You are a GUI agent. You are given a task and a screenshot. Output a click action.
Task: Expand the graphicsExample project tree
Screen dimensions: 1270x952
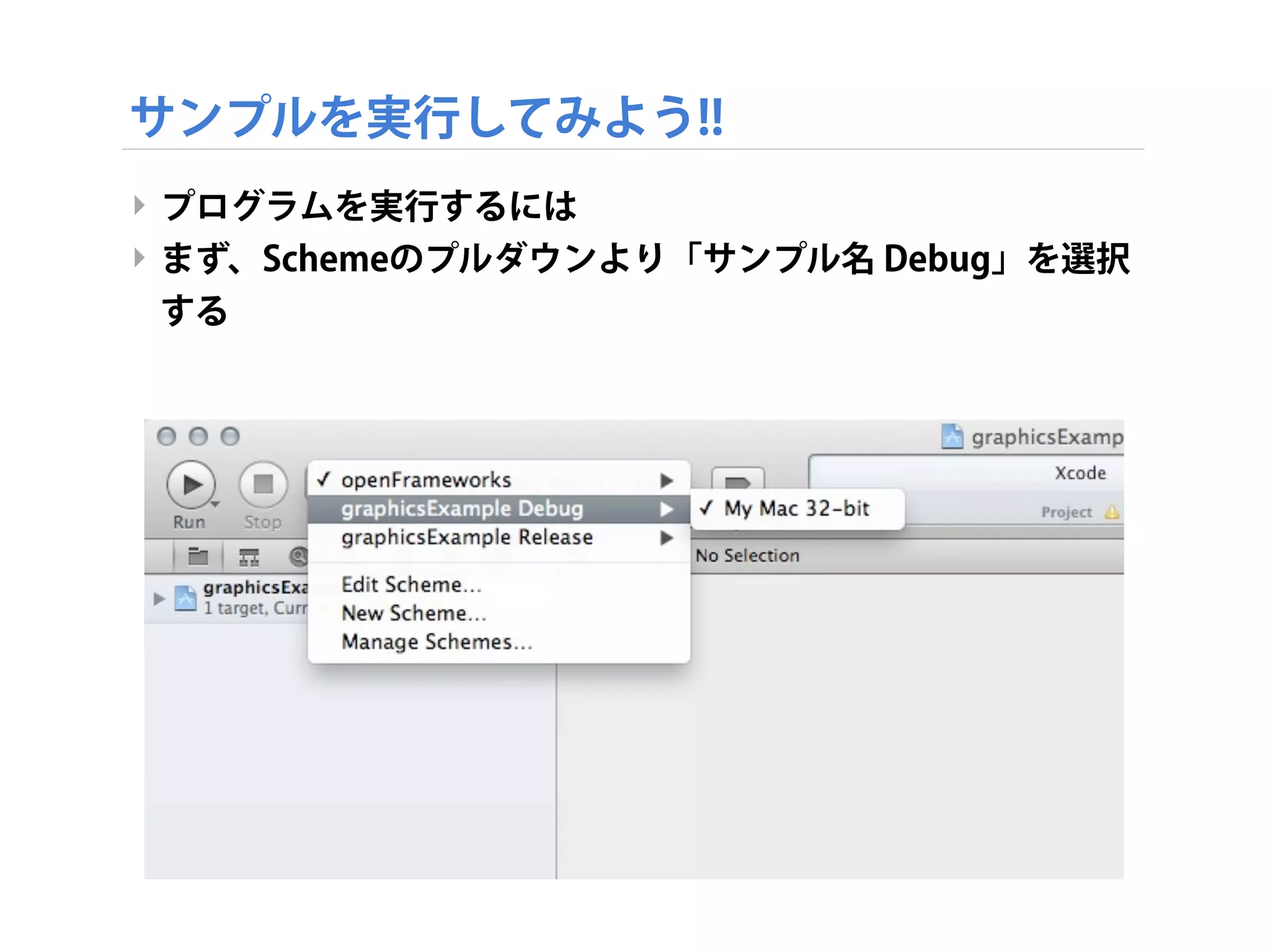(x=159, y=599)
